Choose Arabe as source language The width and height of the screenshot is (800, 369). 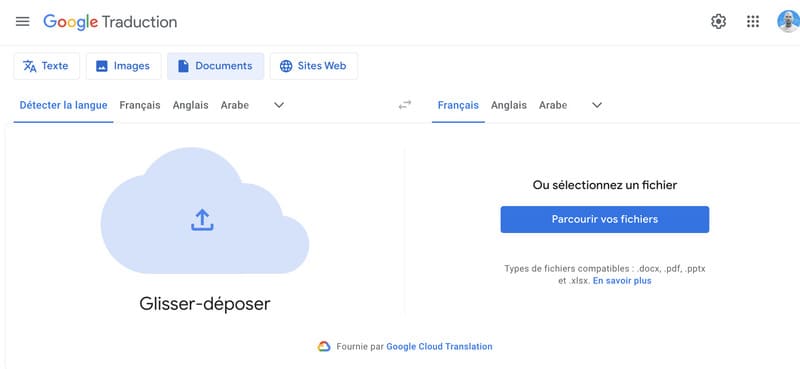235,105
